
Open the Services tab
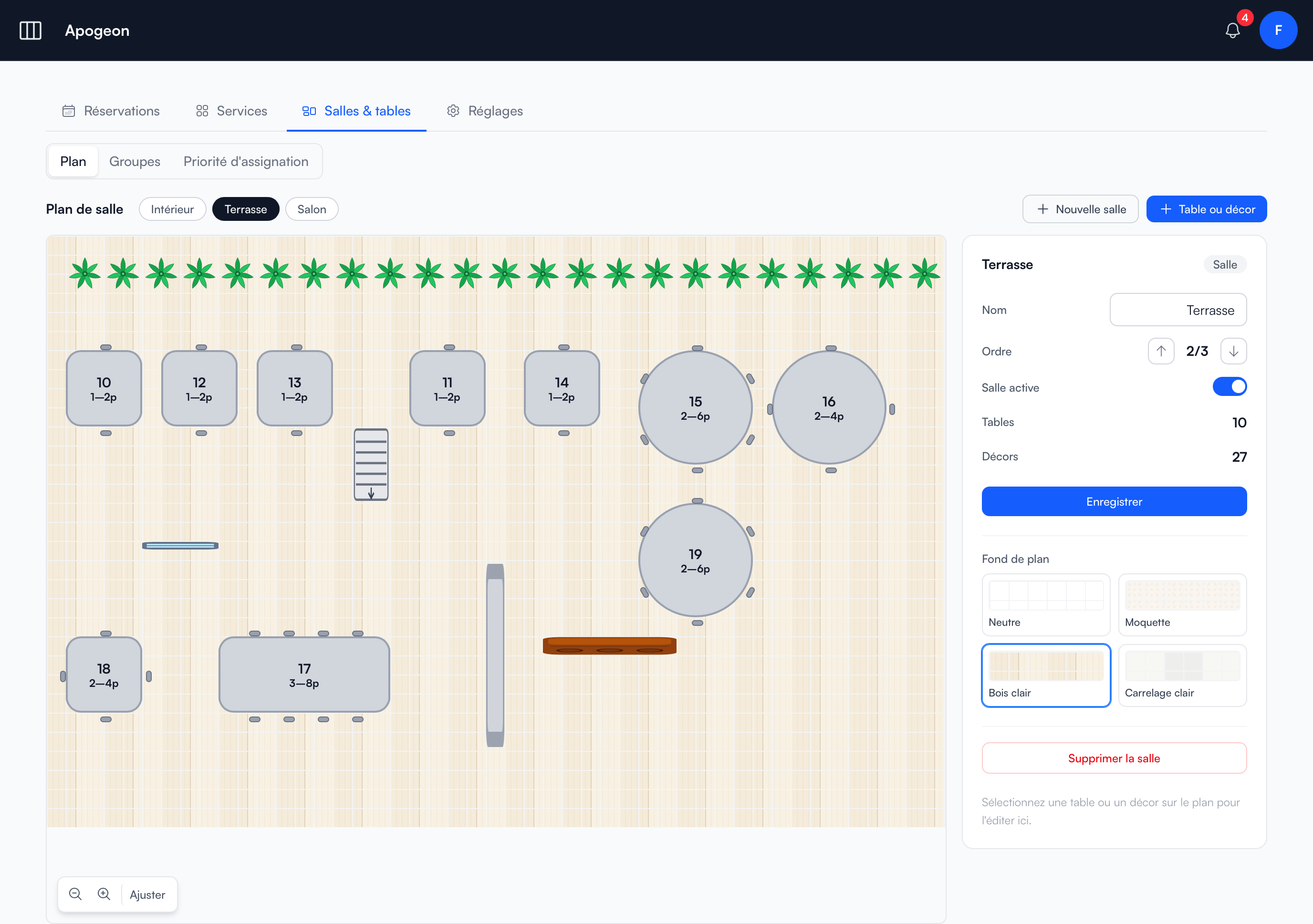pyautogui.click(x=231, y=111)
